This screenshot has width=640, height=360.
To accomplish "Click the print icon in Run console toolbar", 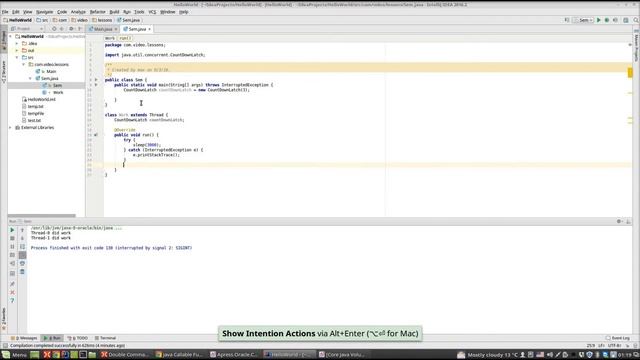I will pos(22,264).
